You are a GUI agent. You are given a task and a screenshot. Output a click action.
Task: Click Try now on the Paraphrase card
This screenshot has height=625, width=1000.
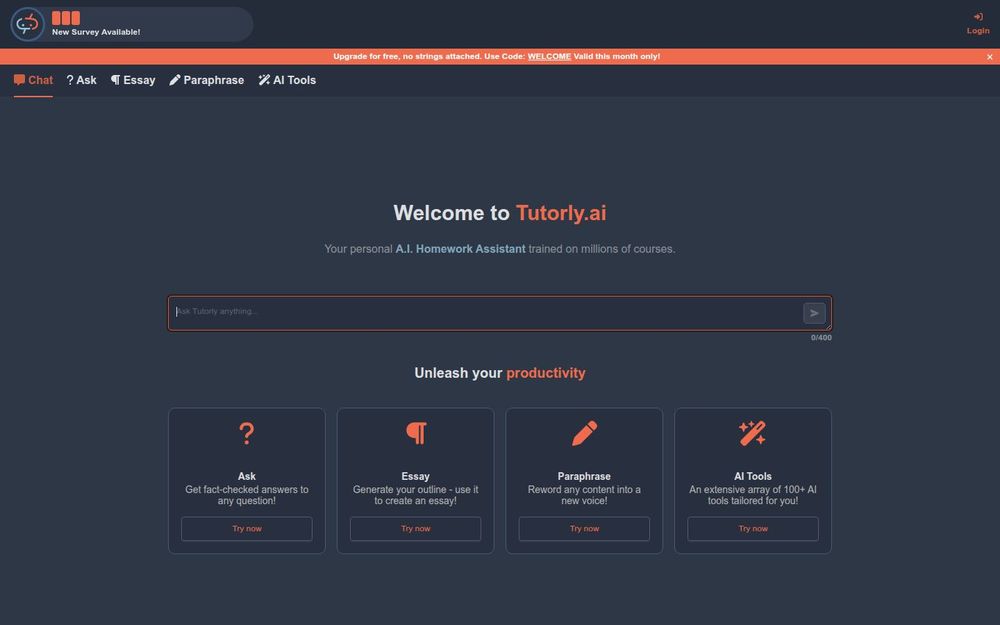[584, 529]
